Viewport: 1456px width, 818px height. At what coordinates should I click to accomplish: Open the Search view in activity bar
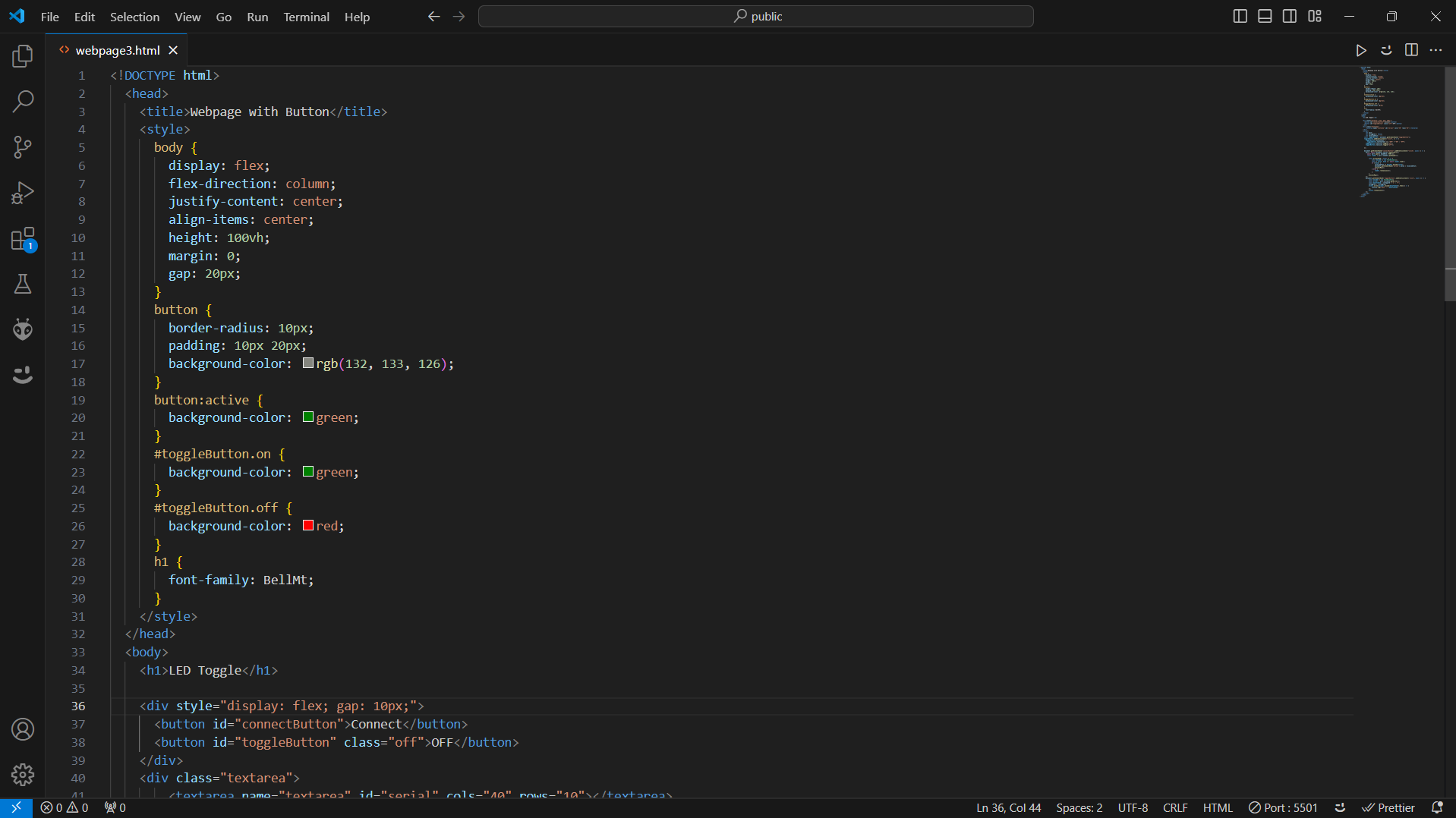23,101
